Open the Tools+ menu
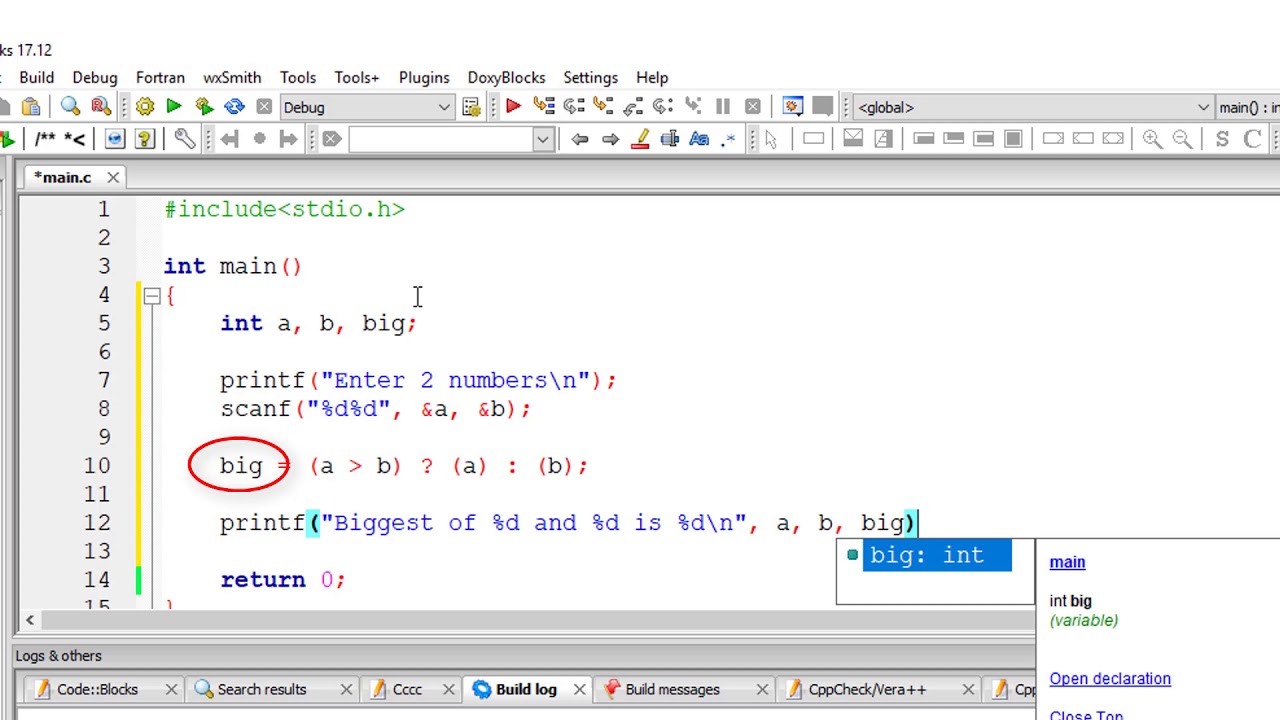1280x720 pixels. tap(357, 77)
